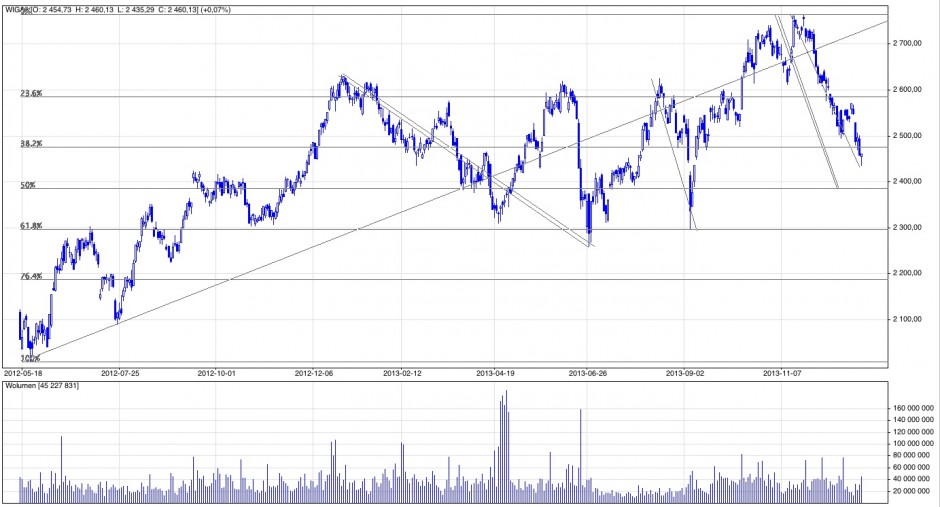
Task: Click the 50% Fibonacci retracement label
Action: [28, 185]
